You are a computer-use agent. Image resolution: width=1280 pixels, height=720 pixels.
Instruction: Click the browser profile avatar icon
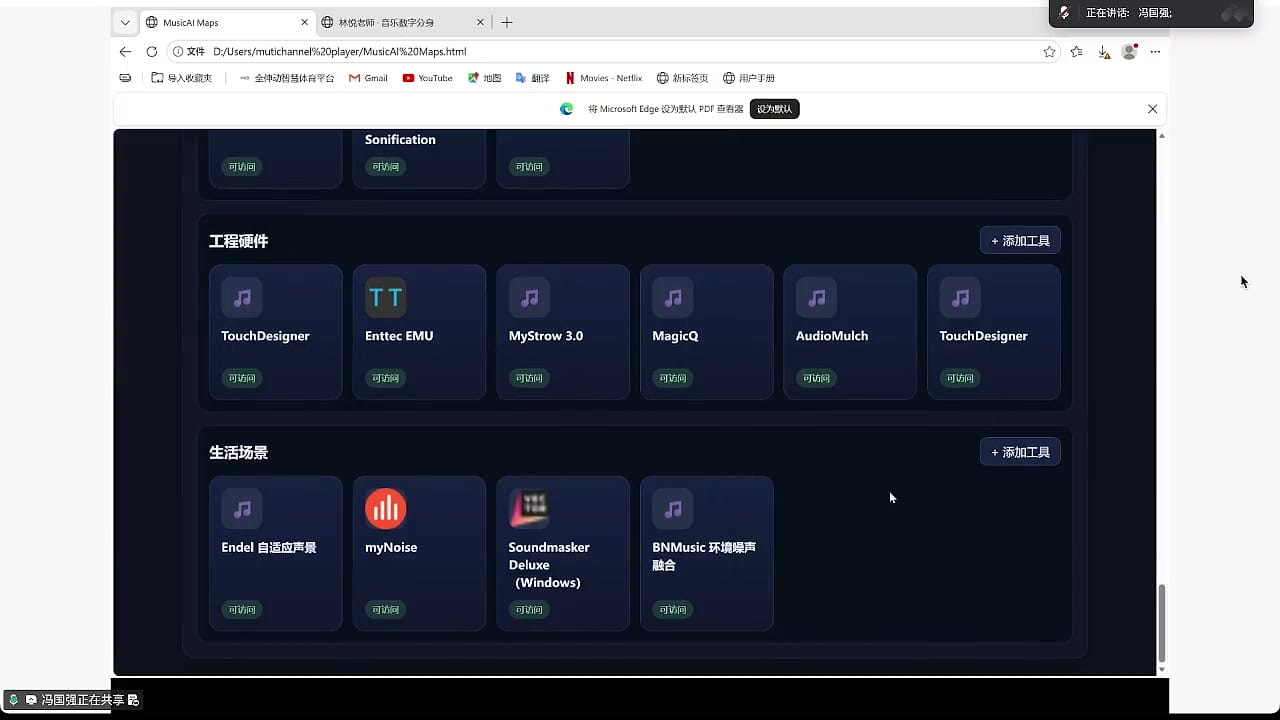click(1129, 51)
